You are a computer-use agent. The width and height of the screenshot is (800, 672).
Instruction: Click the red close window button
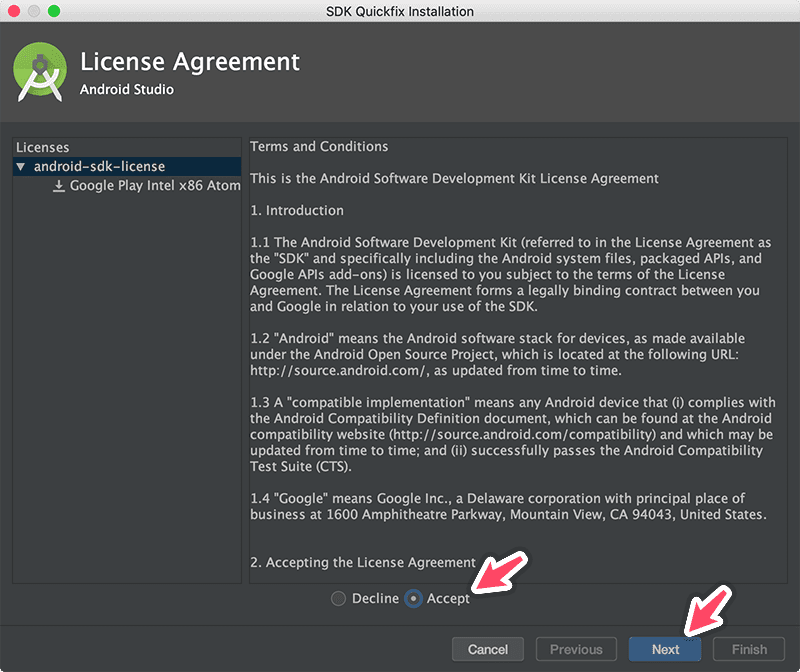(x=14, y=11)
